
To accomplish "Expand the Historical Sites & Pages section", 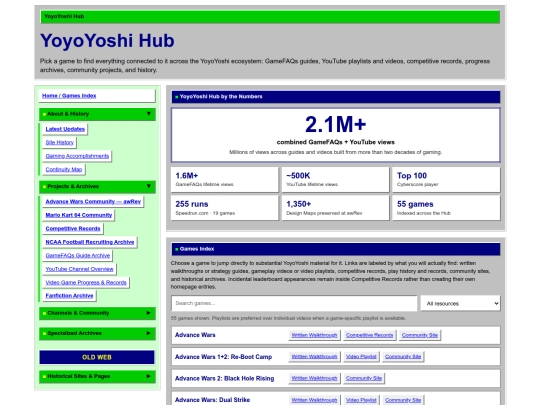I will coord(97,376).
